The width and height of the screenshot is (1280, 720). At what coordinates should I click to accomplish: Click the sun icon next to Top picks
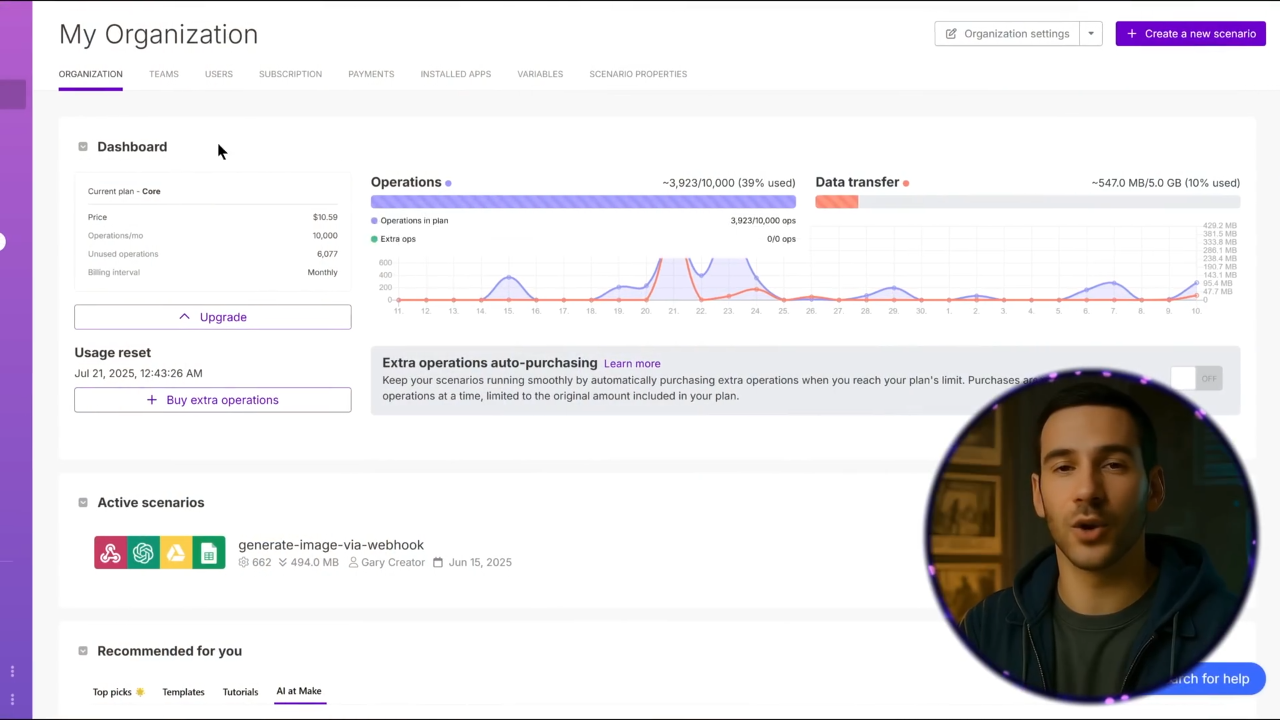(x=140, y=692)
